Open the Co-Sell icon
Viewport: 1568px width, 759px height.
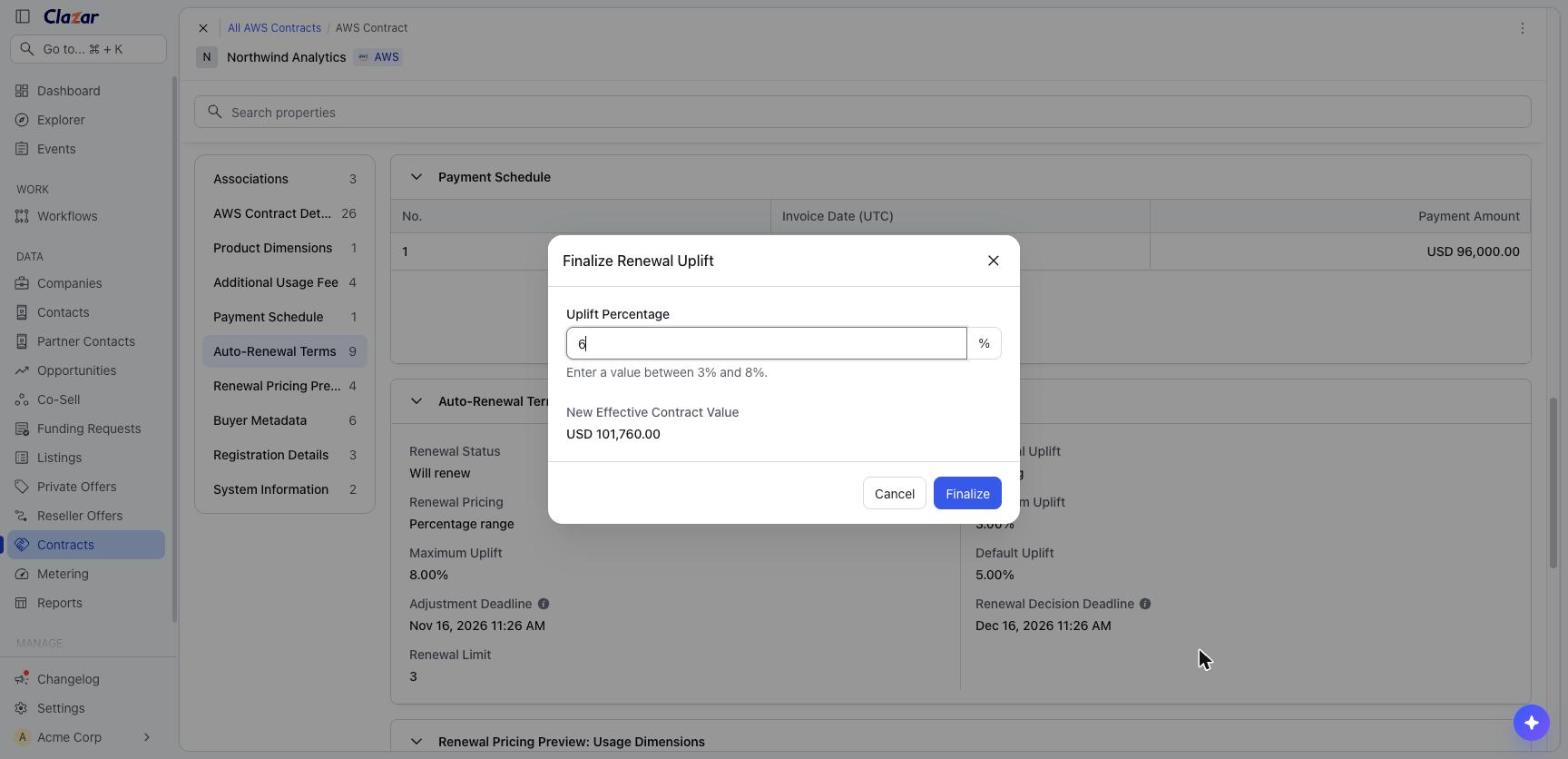(x=22, y=399)
